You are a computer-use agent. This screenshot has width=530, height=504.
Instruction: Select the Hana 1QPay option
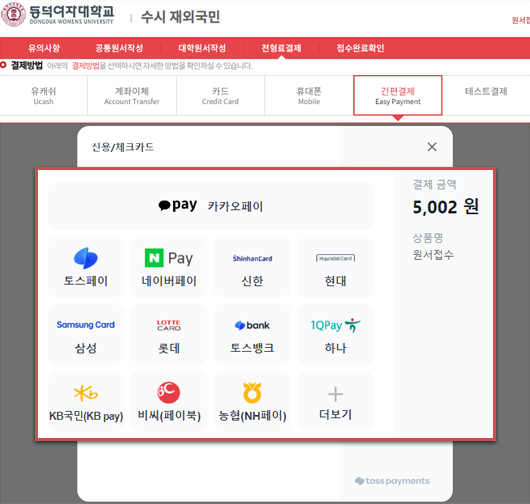pyautogui.click(x=335, y=334)
